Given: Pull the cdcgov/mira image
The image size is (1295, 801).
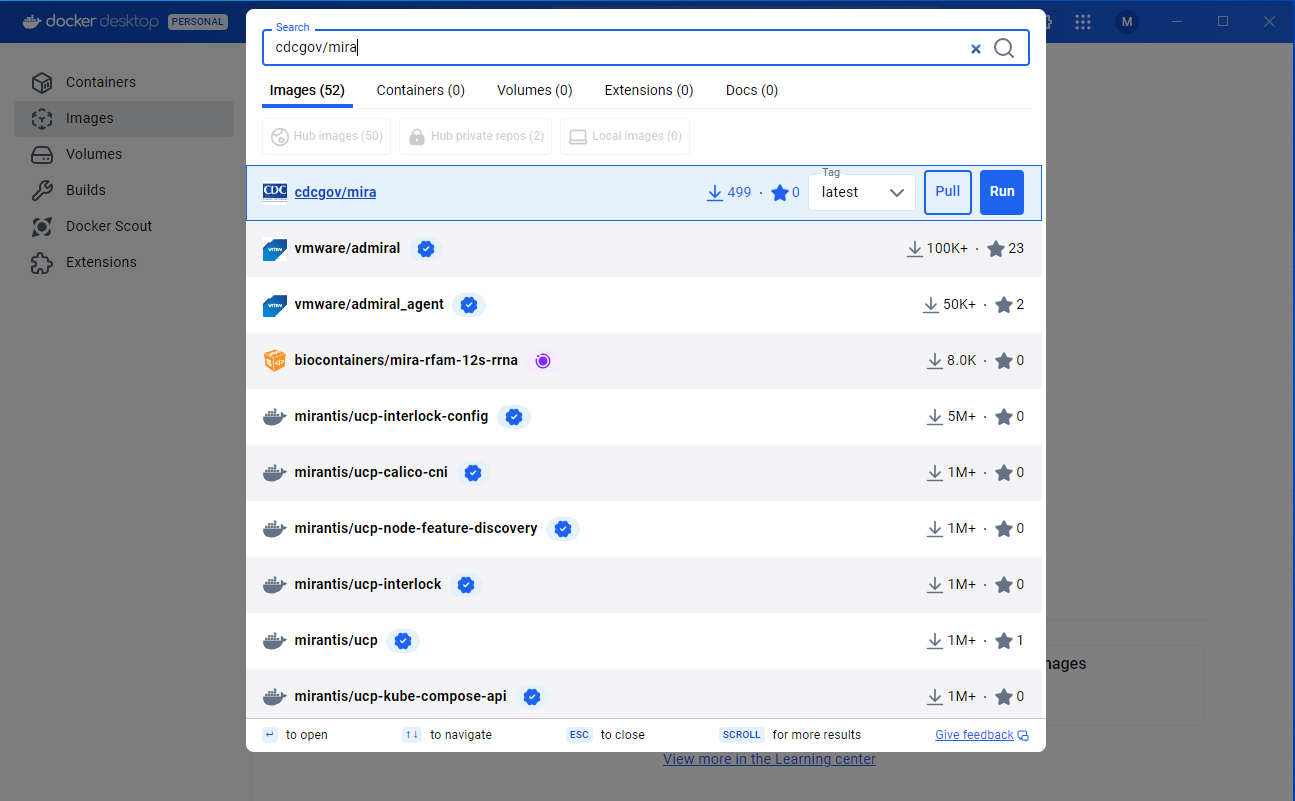Looking at the screenshot, I should (948, 192).
